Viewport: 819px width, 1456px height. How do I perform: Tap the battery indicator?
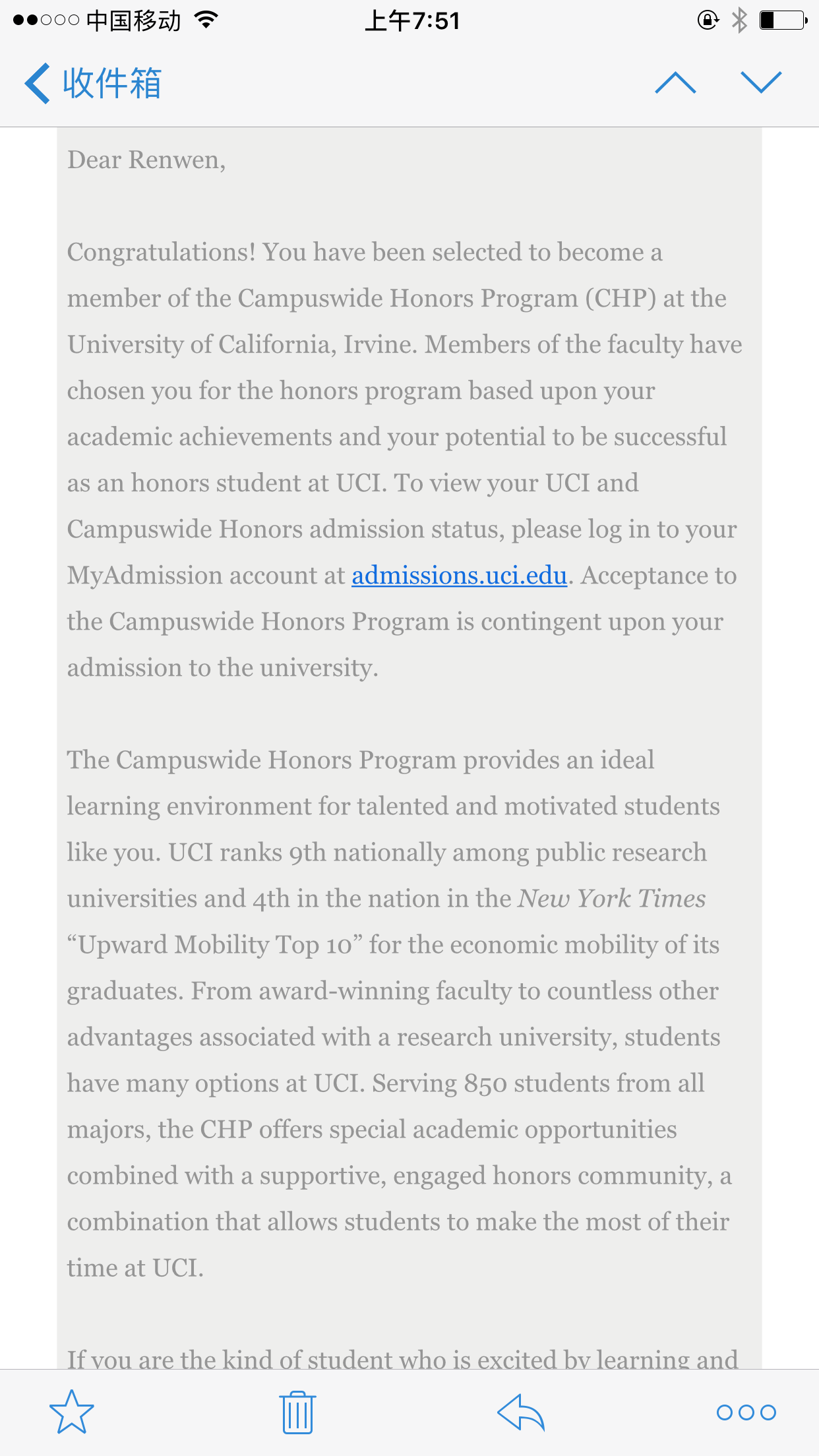783,20
